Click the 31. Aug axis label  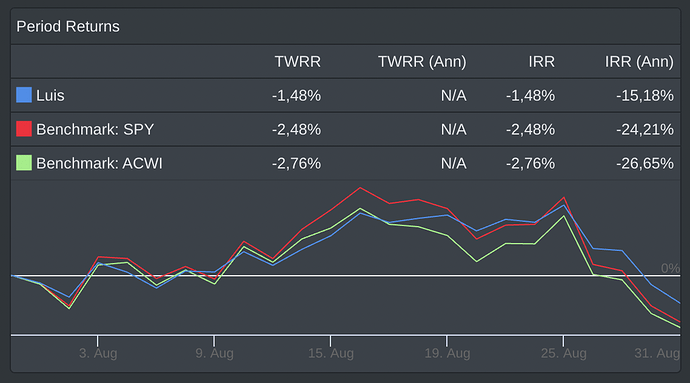point(657,353)
